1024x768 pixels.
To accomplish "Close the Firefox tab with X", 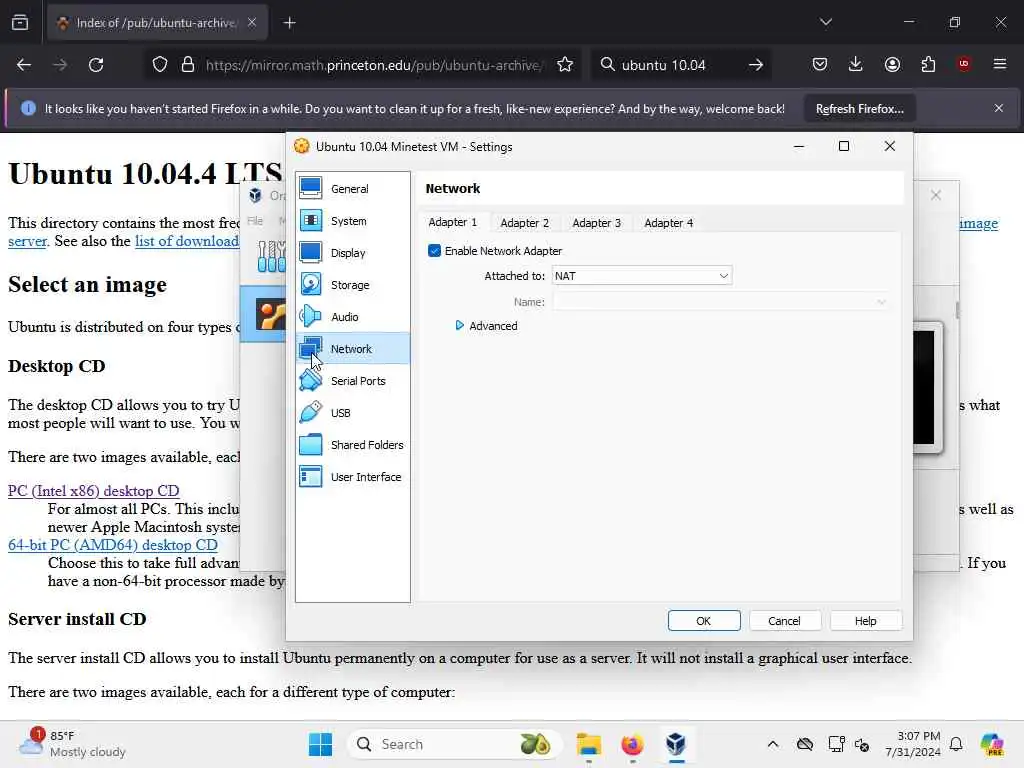I will (252, 22).
